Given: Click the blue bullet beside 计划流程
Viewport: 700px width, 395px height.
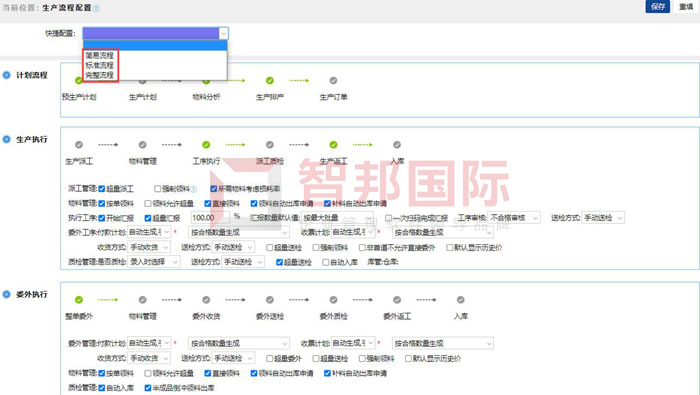Looking at the screenshot, I should 6,75.
